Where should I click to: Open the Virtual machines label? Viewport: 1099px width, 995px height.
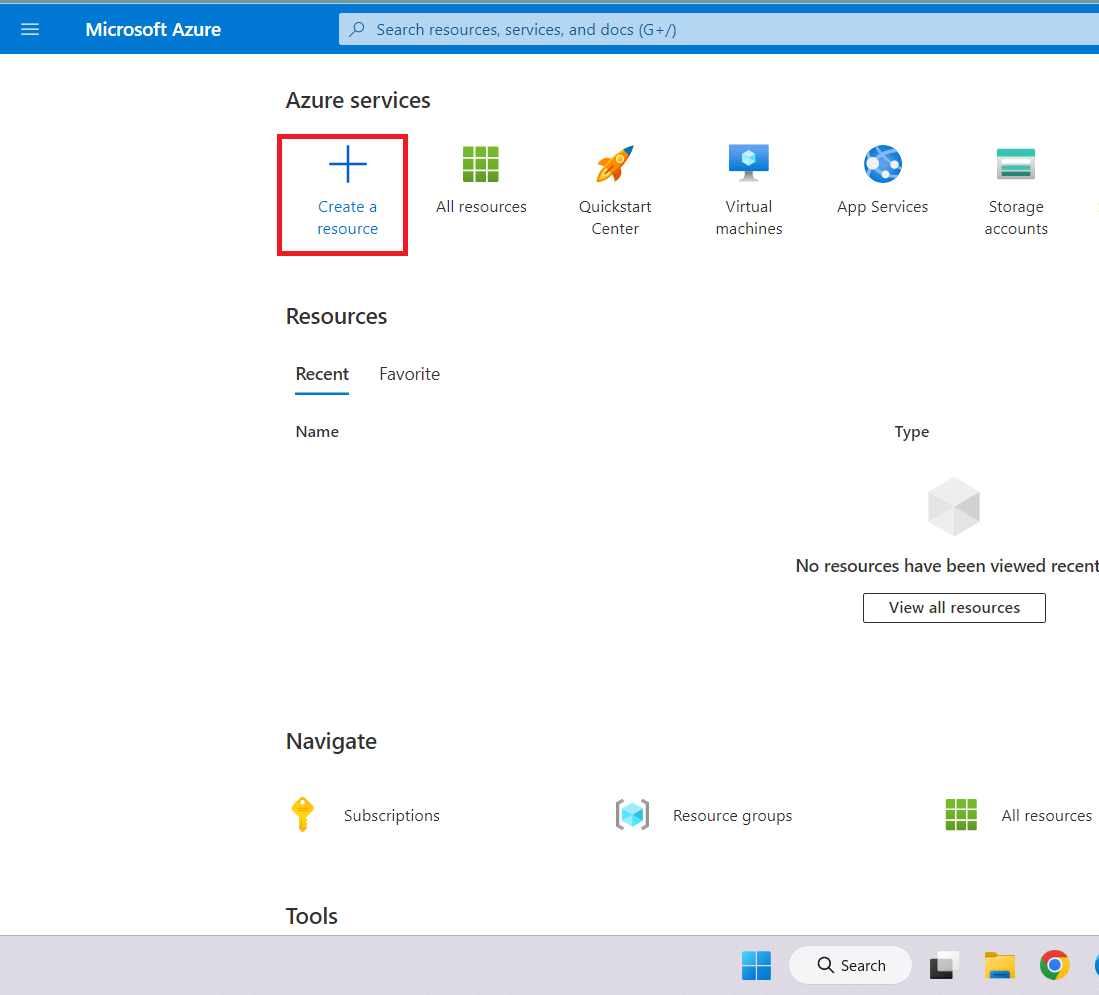[x=749, y=217]
